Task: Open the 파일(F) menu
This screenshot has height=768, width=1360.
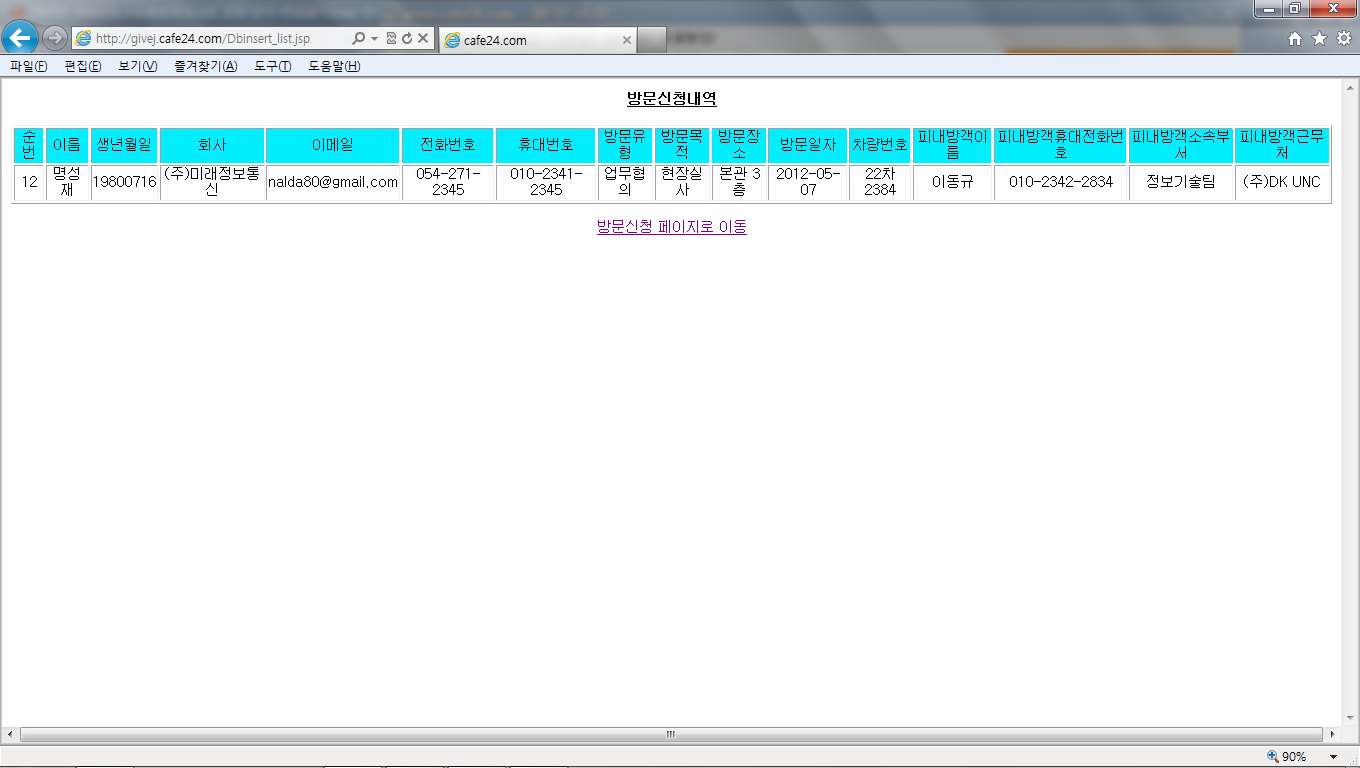Action: [x=28, y=66]
